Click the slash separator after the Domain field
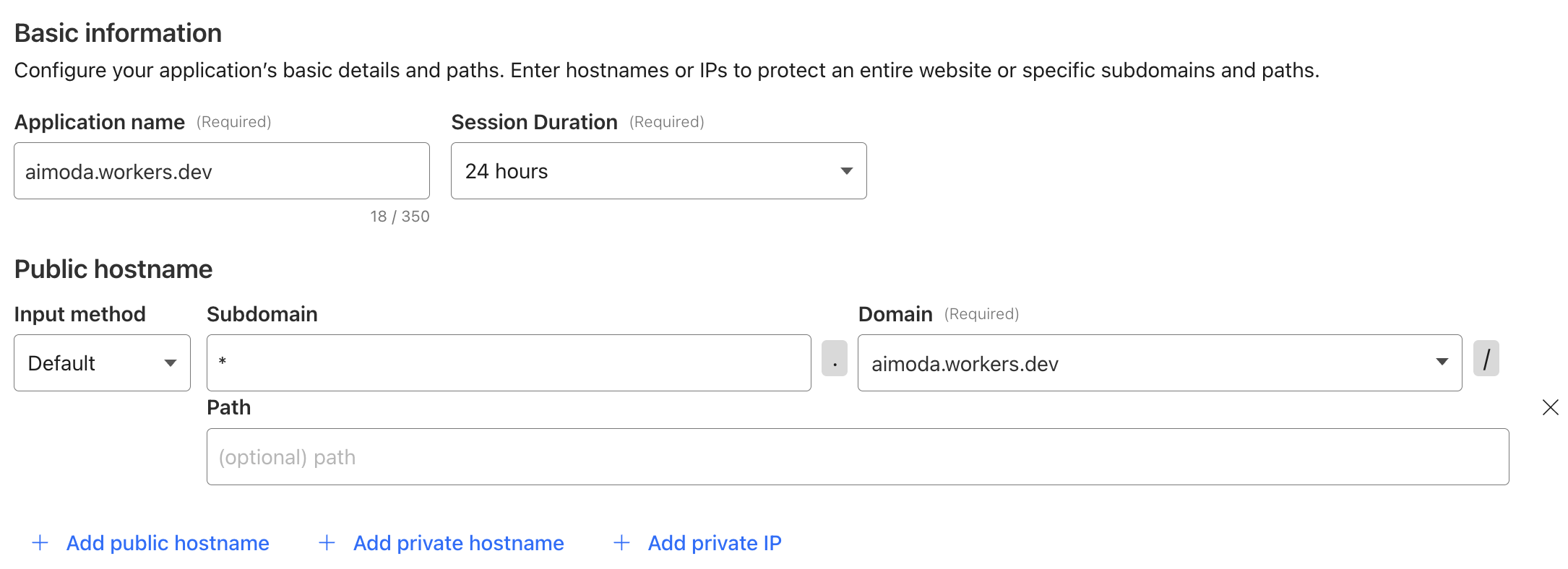The image size is (1568, 569). pos(1486,359)
